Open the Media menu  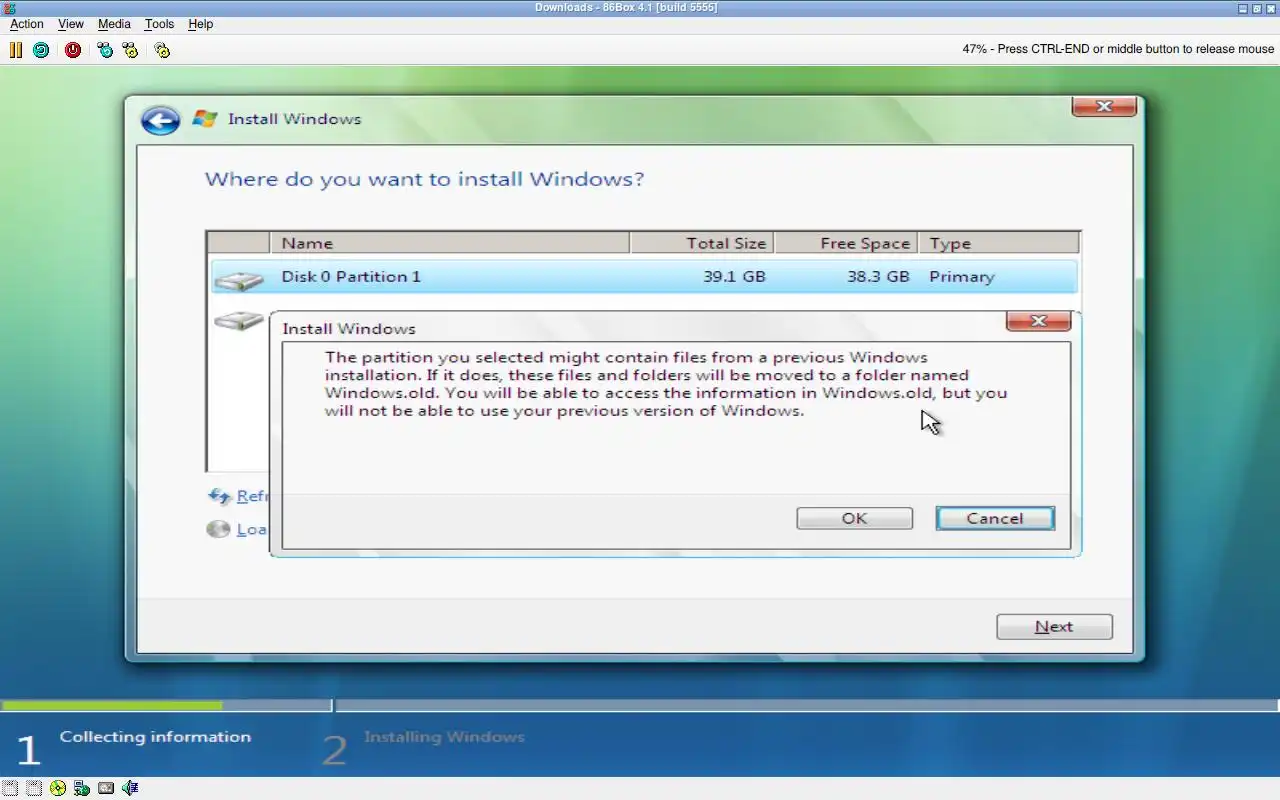[x=114, y=24]
